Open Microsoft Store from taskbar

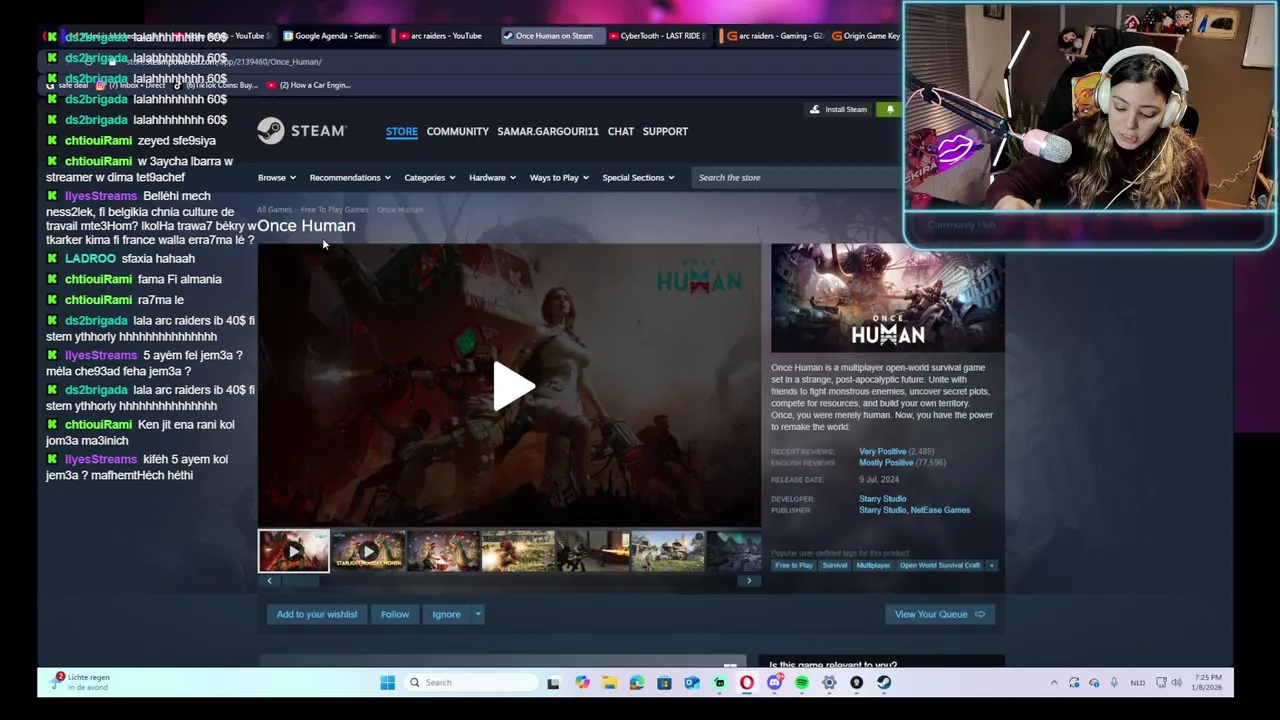pyautogui.click(x=664, y=682)
